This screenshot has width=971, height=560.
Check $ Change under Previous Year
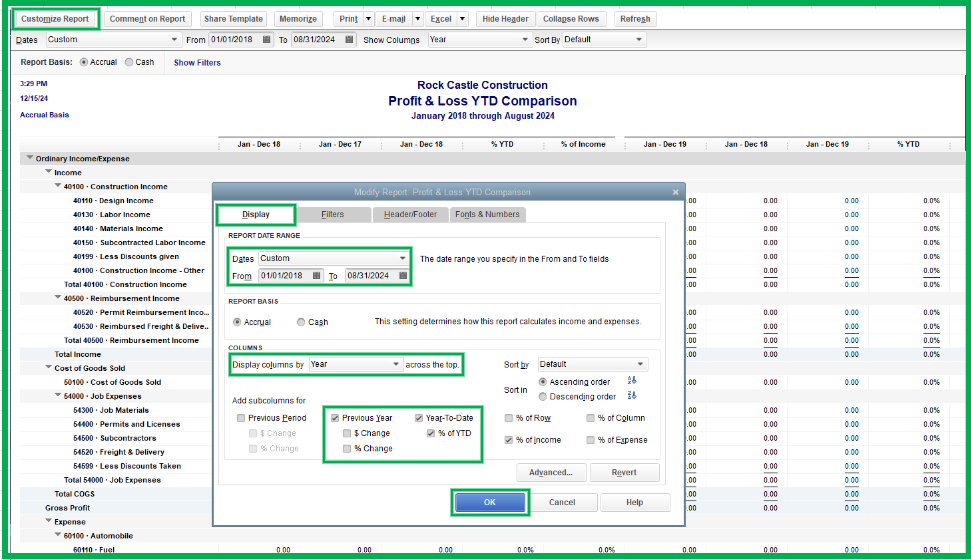347,433
